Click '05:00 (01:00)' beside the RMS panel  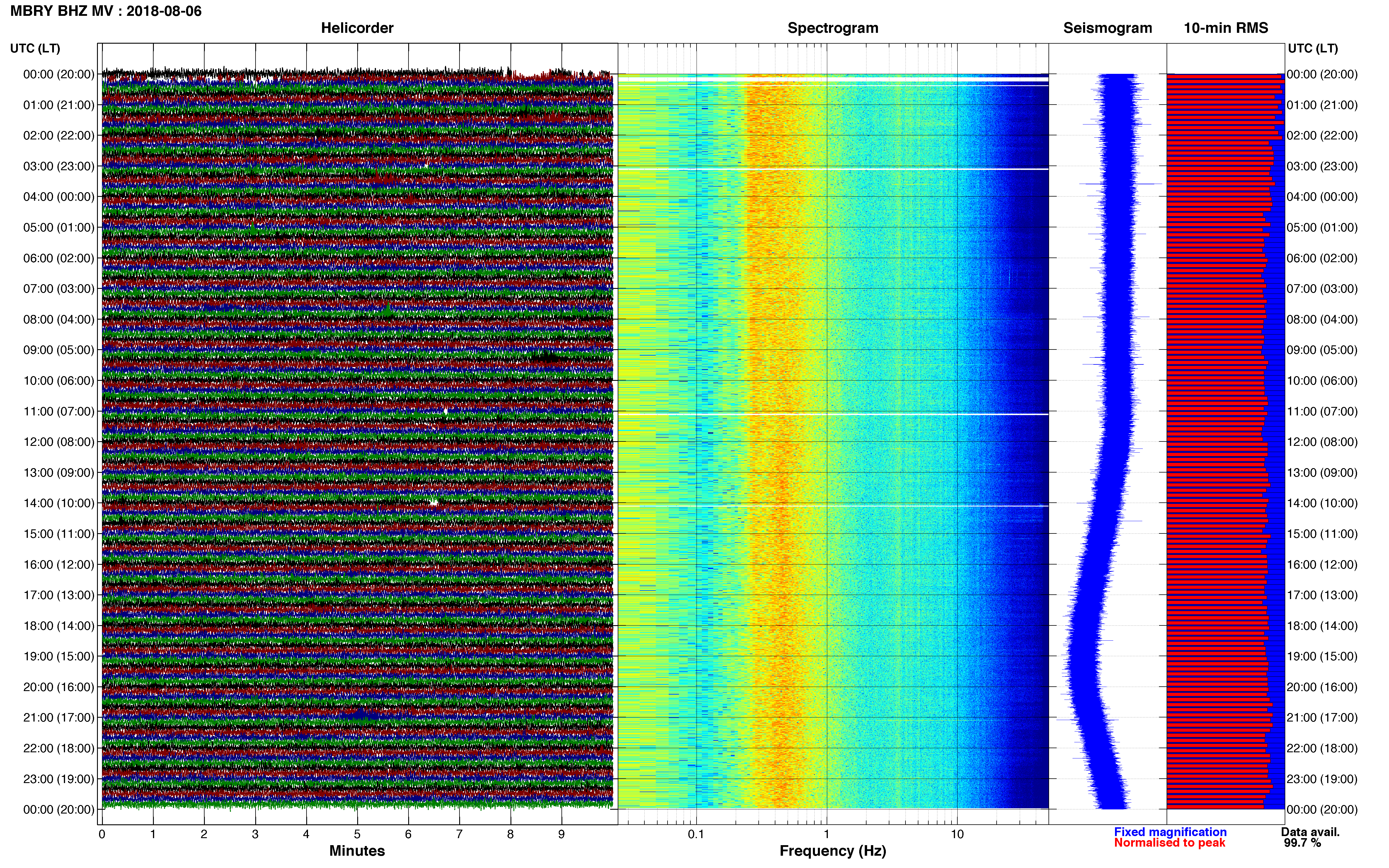1322,227
